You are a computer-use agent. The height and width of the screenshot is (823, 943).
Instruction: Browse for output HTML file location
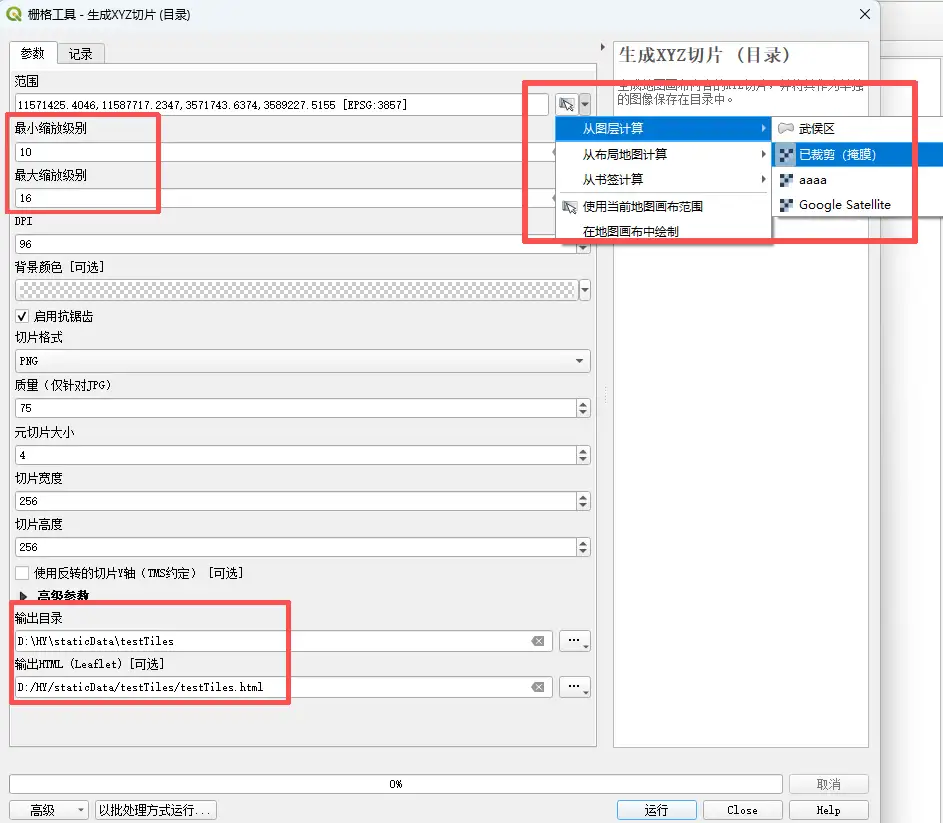(574, 687)
